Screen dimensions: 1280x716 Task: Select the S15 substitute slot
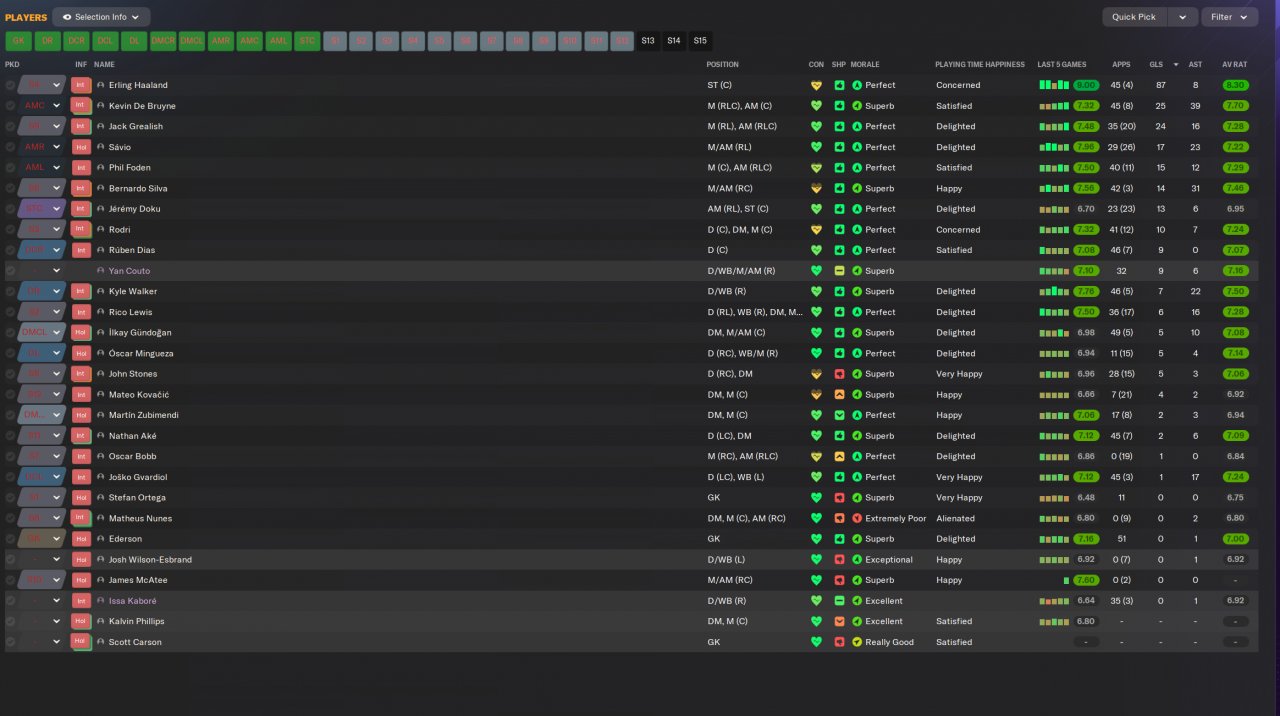point(700,41)
